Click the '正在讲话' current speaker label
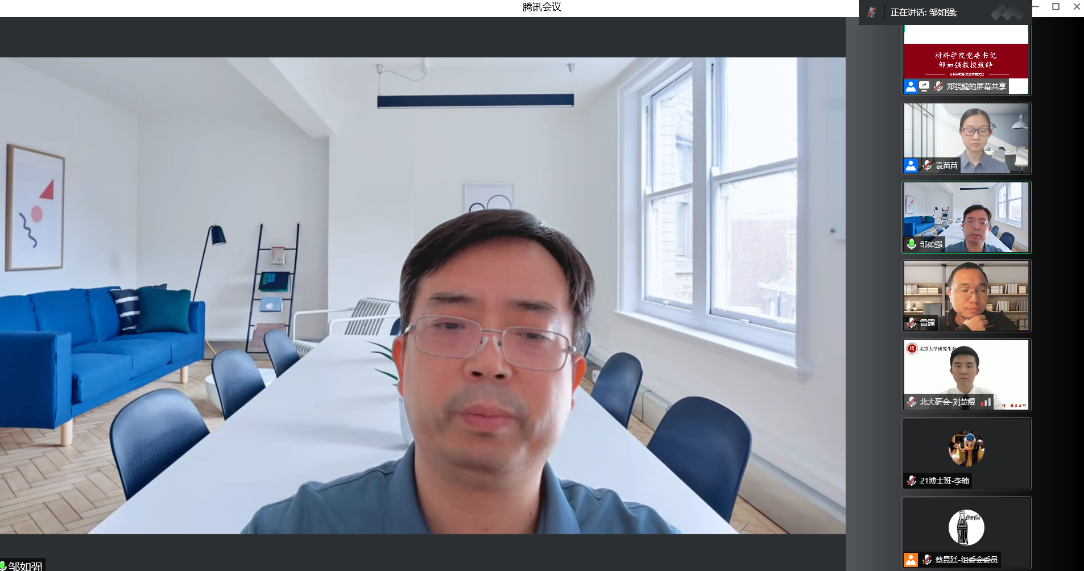This screenshot has width=1084, height=571. (x=923, y=12)
